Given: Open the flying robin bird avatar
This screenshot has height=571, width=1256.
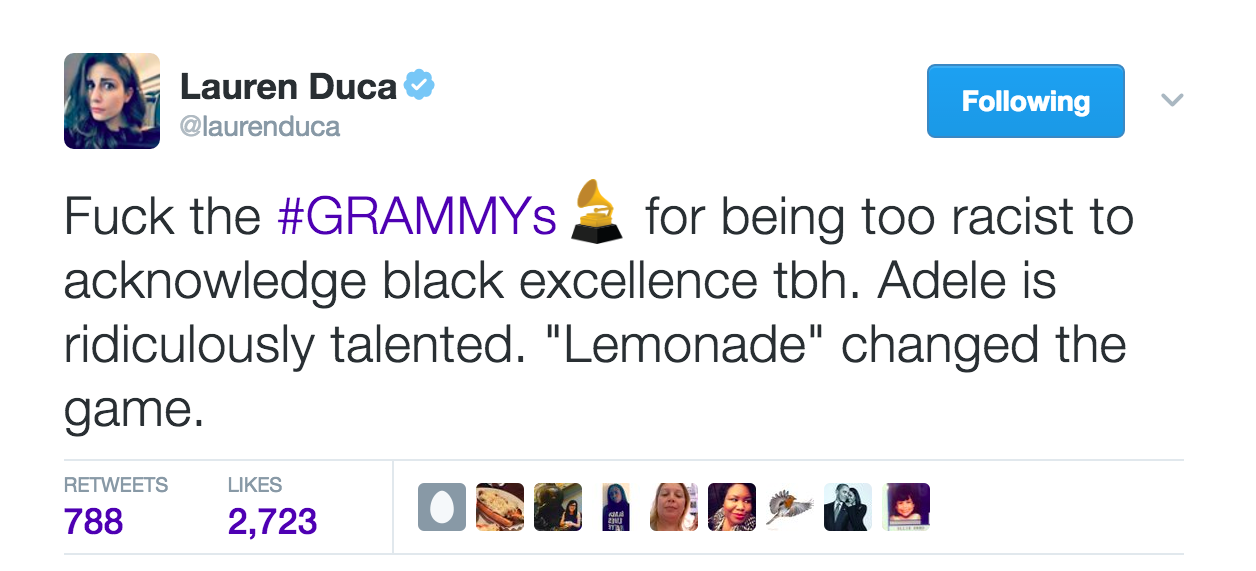Looking at the screenshot, I should pos(790,507).
